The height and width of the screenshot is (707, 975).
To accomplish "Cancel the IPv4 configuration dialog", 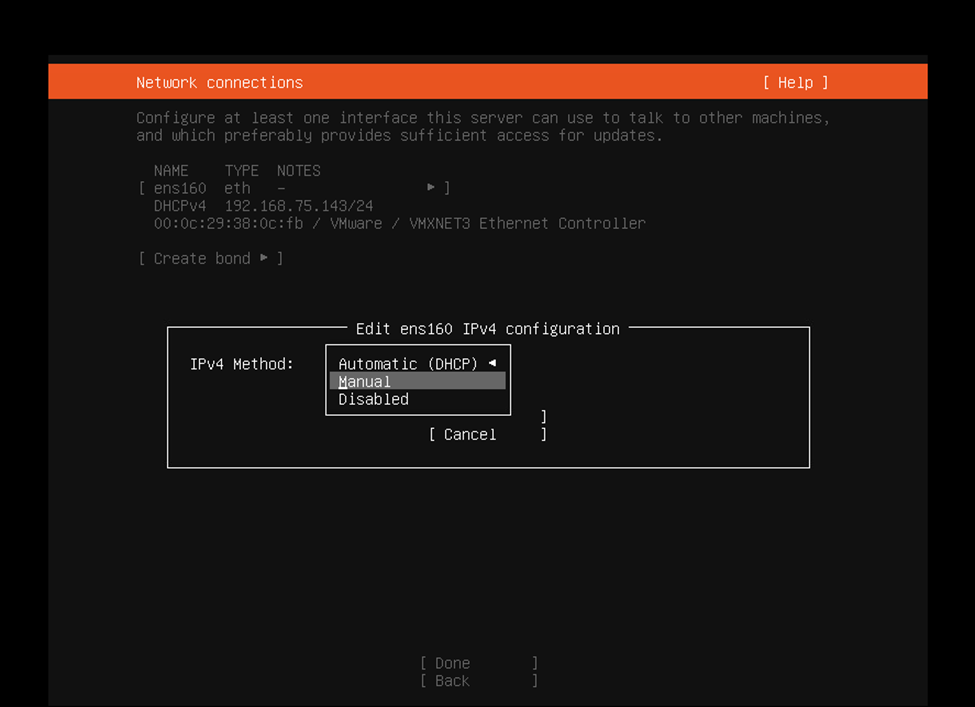I will click(488, 435).
